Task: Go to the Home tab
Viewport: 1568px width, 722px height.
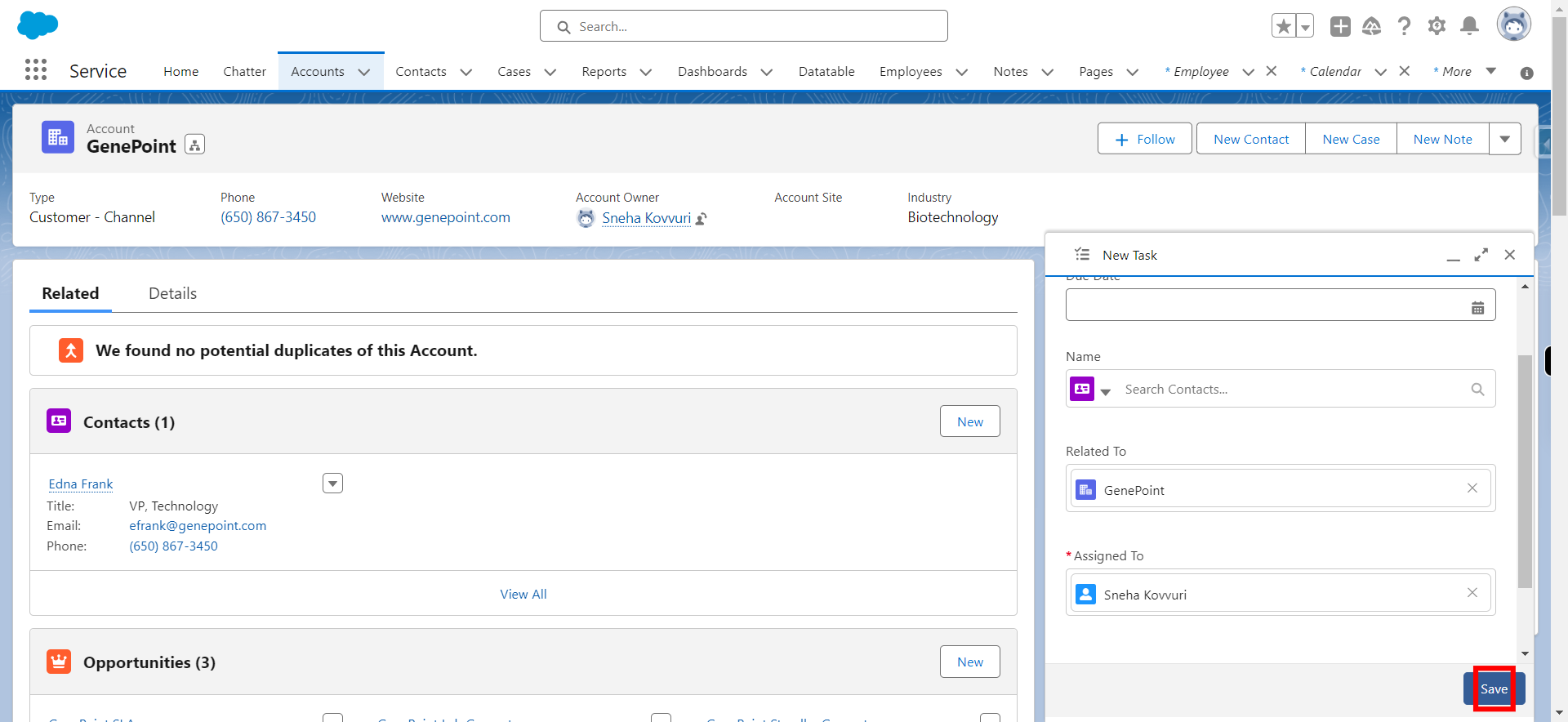Action: (180, 71)
